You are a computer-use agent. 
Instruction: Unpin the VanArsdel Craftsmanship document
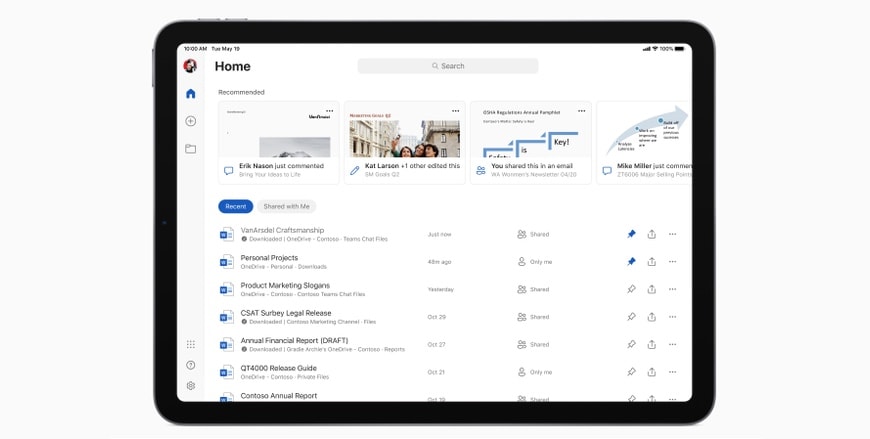(x=631, y=234)
